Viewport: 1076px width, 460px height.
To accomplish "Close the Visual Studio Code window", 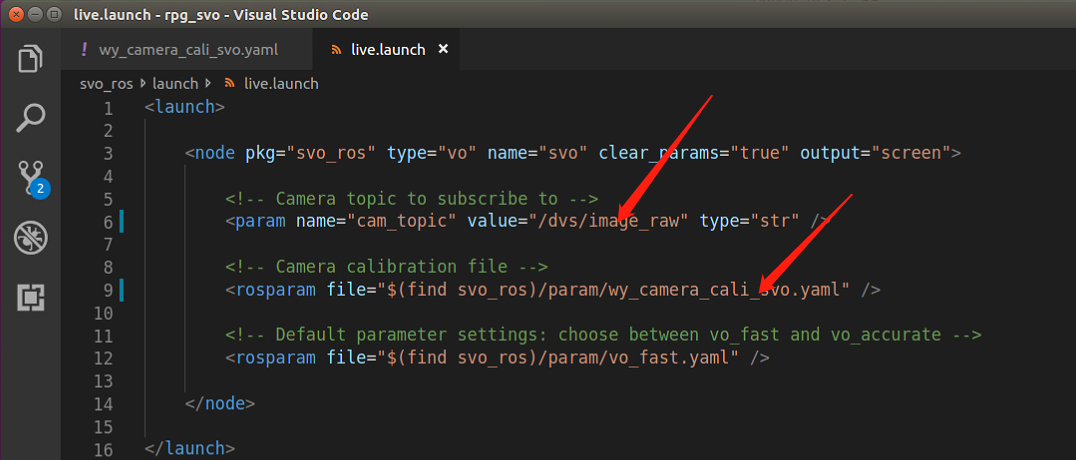I will [x=16, y=14].
